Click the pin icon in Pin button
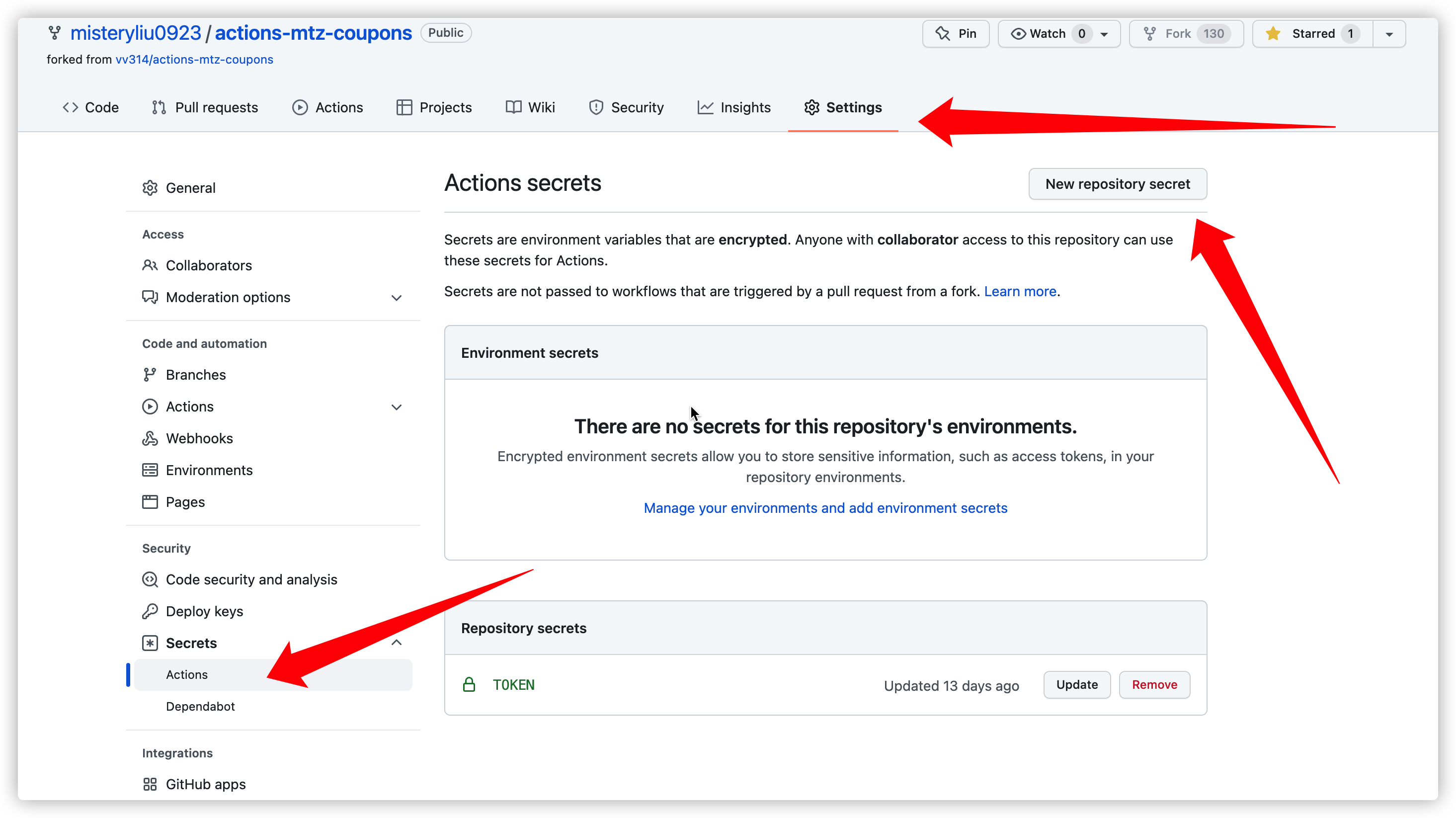 943,33
